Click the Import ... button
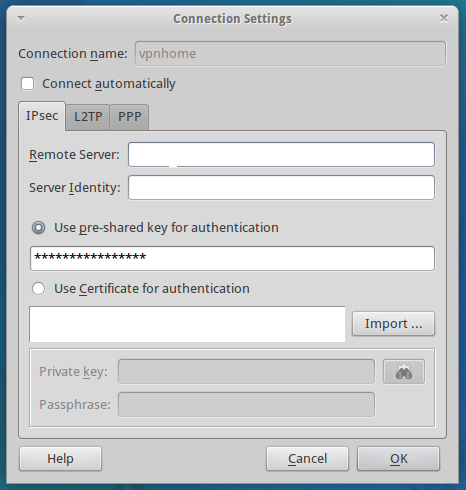Viewport: 466px width, 490px height. pyautogui.click(x=393, y=324)
